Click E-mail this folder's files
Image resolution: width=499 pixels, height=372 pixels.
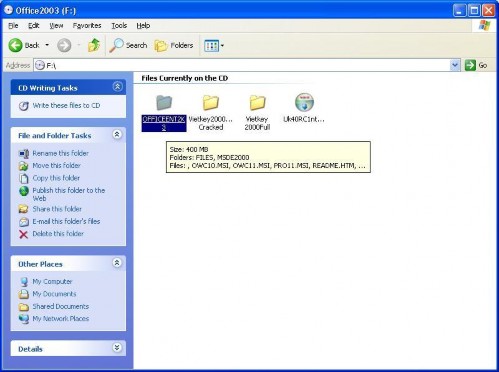(x=66, y=221)
